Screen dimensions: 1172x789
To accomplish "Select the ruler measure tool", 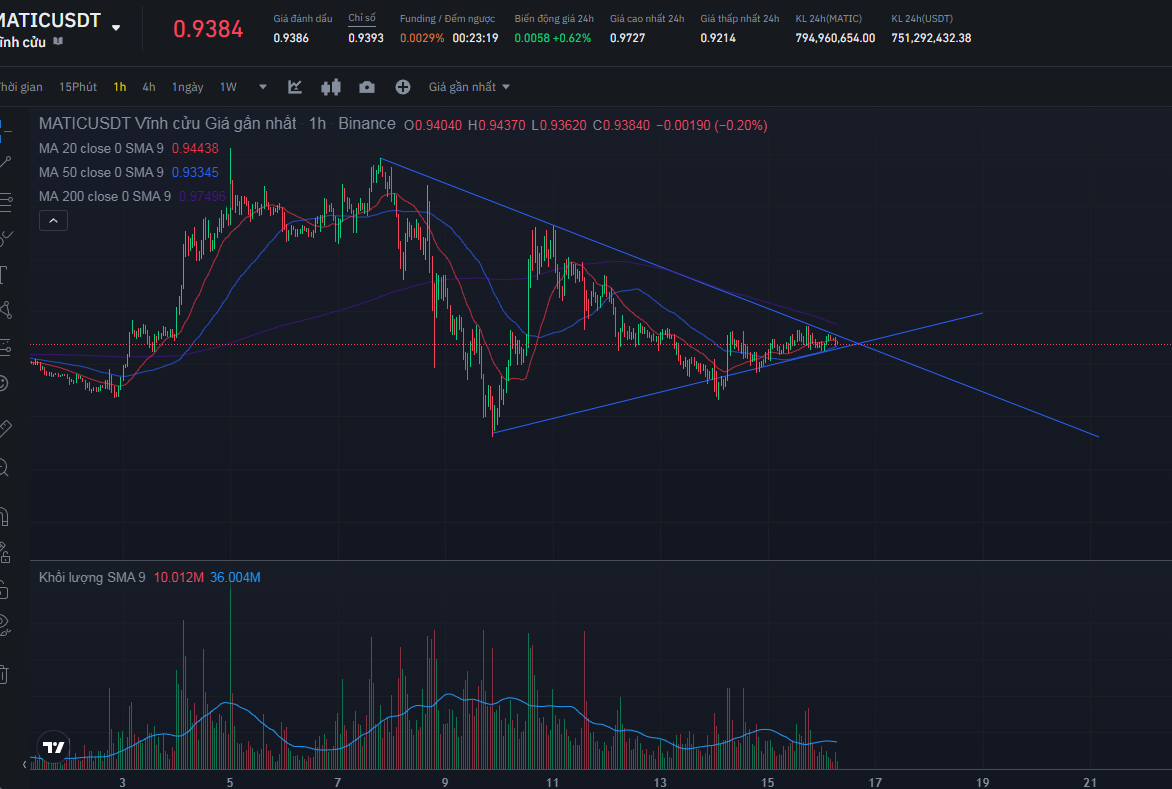I will (4, 429).
